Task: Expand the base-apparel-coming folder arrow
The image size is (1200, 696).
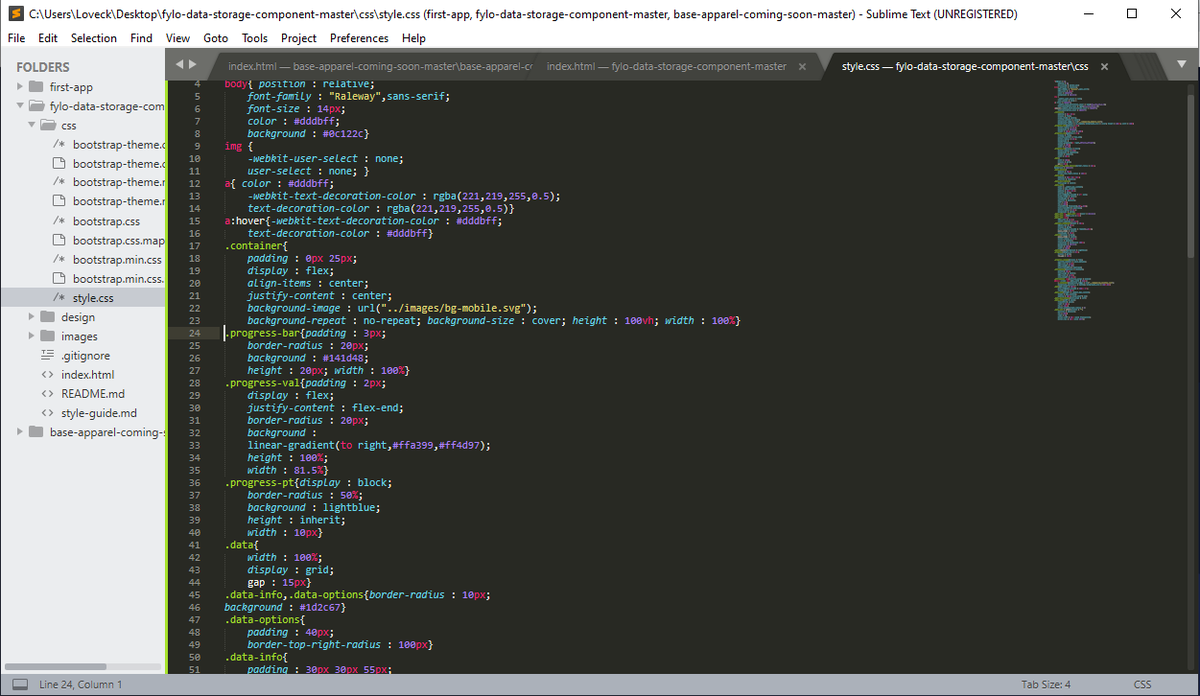Action: [x=21, y=432]
